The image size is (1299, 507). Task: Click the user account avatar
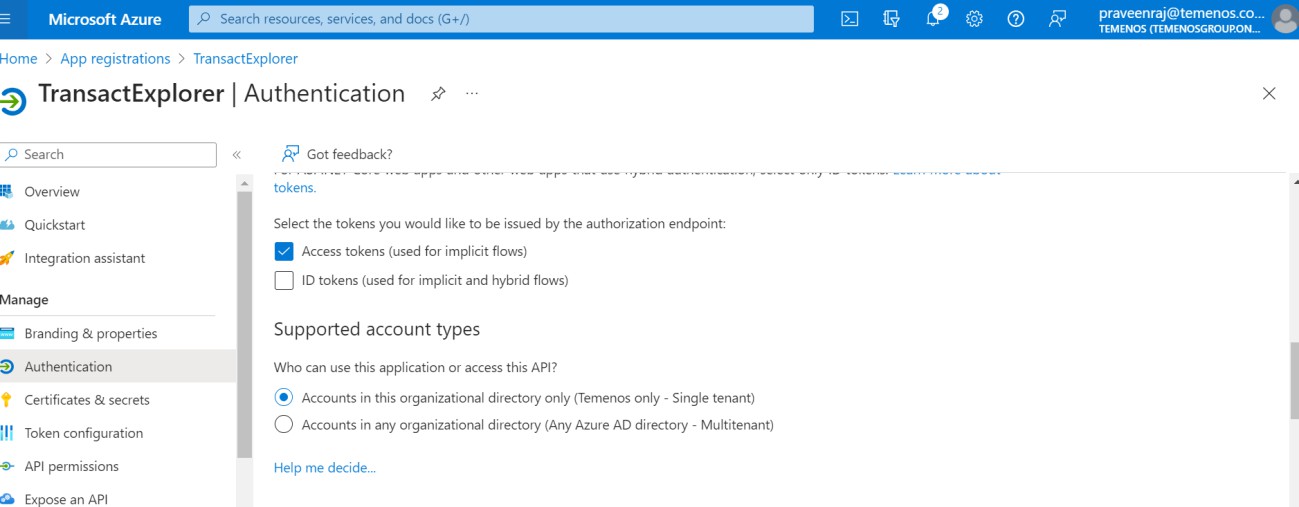[1285, 19]
